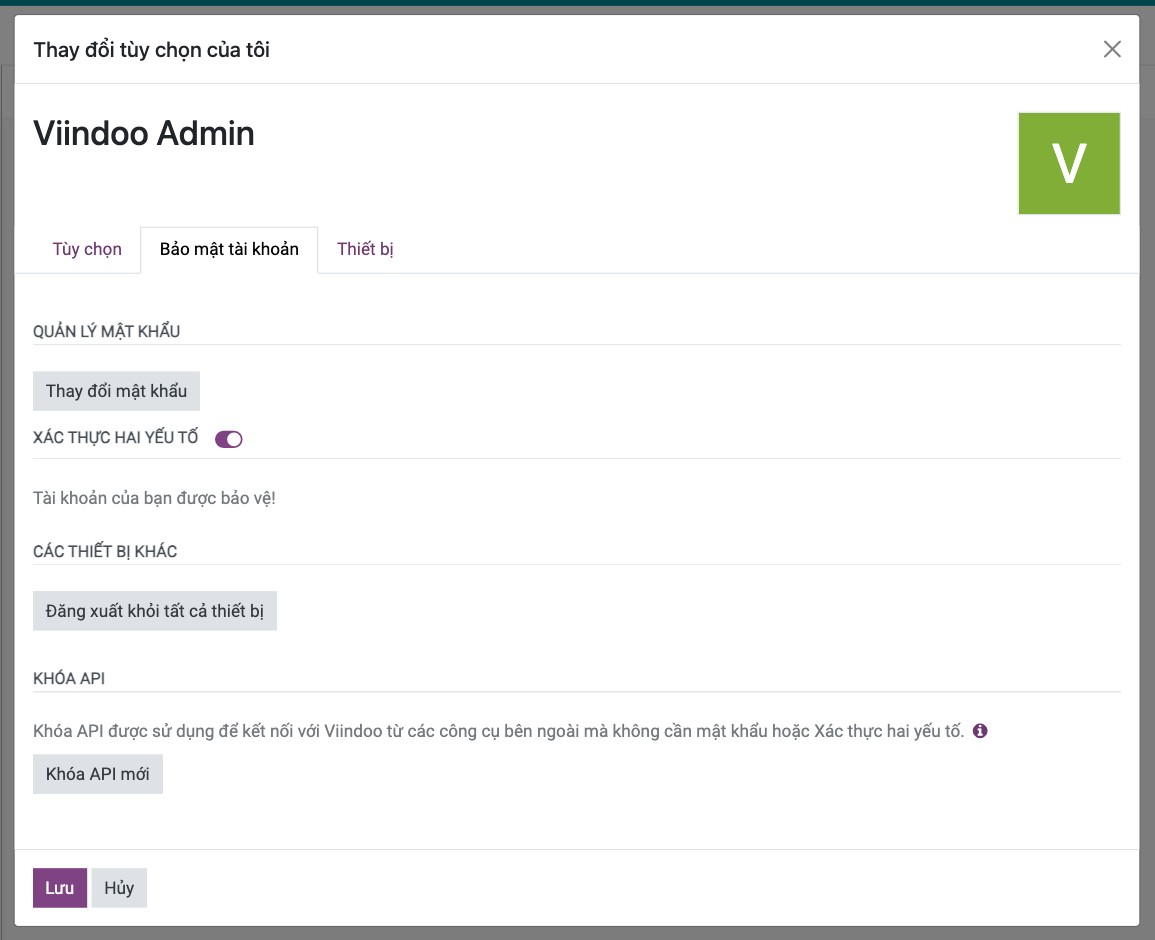Image resolution: width=1155 pixels, height=940 pixels.
Task: Create a new key with Khóa API mới
Action: point(98,774)
